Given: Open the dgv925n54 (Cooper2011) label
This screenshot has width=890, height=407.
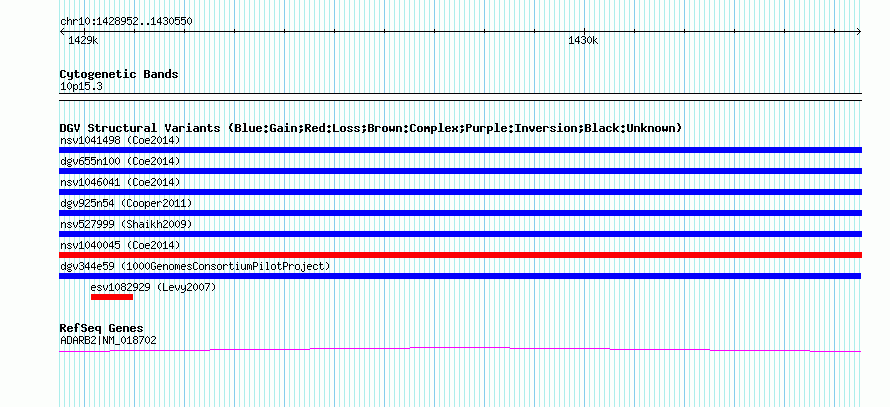Looking at the screenshot, I should pyautogui.click(x=126, y=203).
